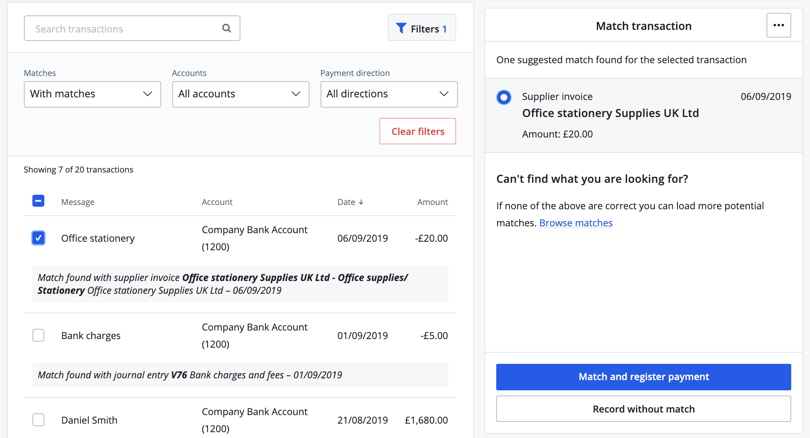Click the Message column header

pos(78,202)
